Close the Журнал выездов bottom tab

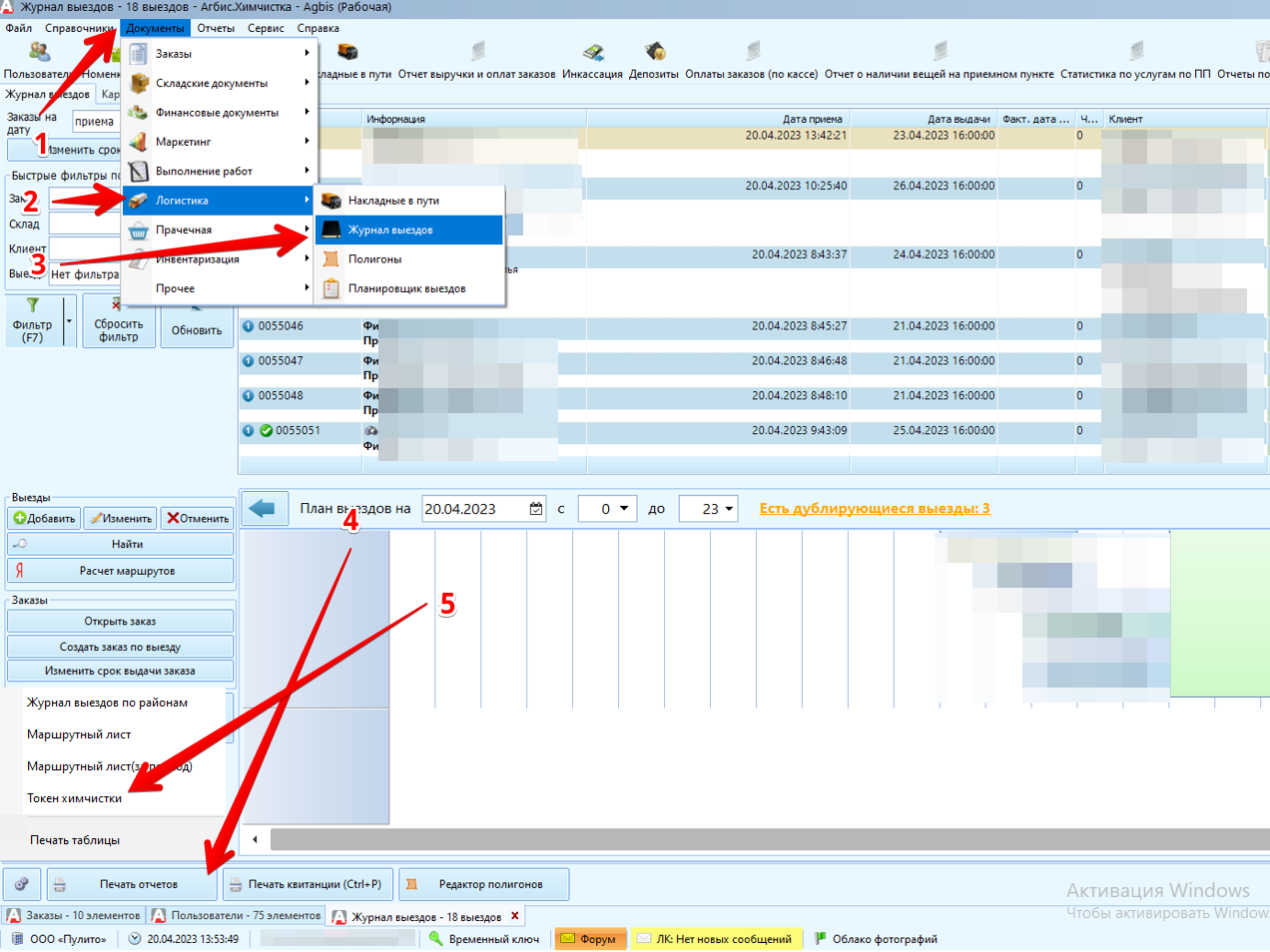[x=515, y=916]
